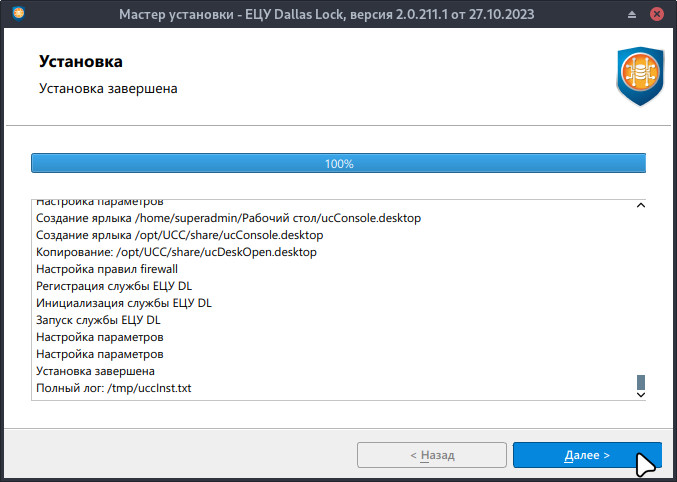Click the log scrollbar down arrow
This screenshot has width=677, height=482.
pyautogui.click(x=640, y=395)
